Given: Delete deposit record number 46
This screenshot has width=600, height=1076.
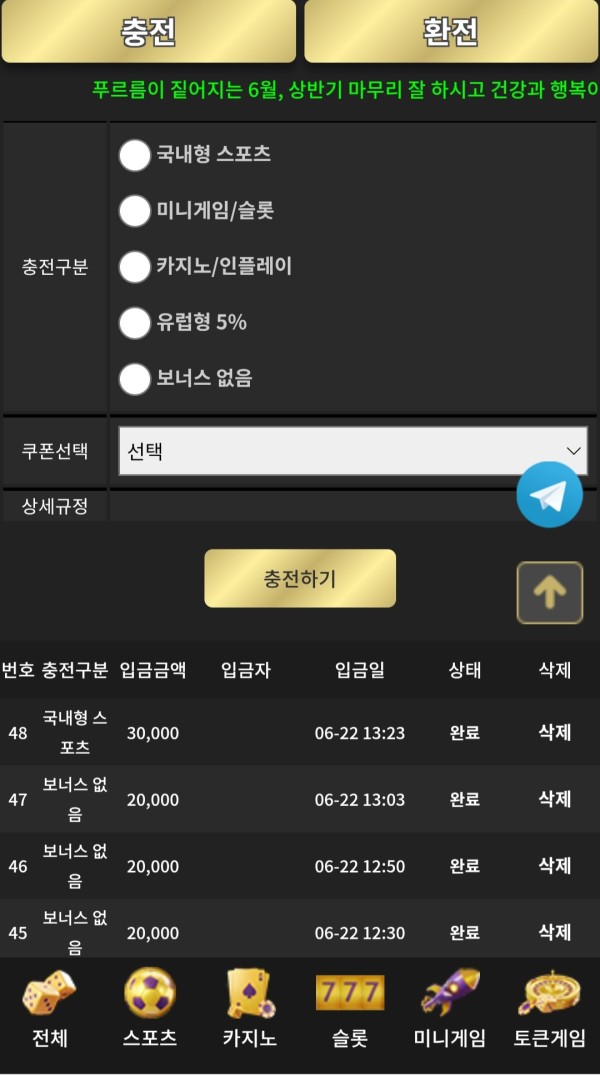Looking at the screenshot, I should click(554, 866).
